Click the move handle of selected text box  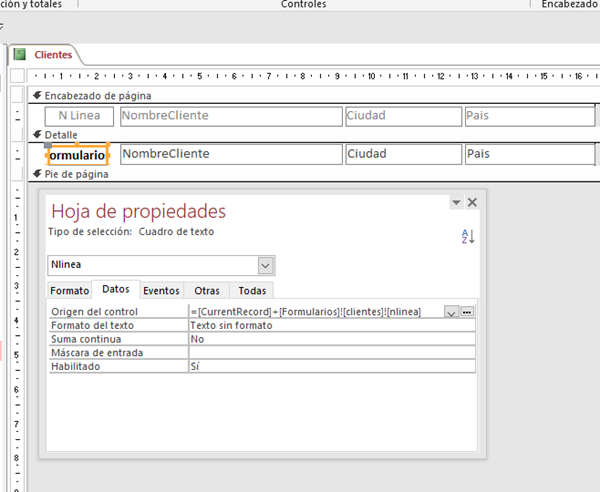(47, 146)
